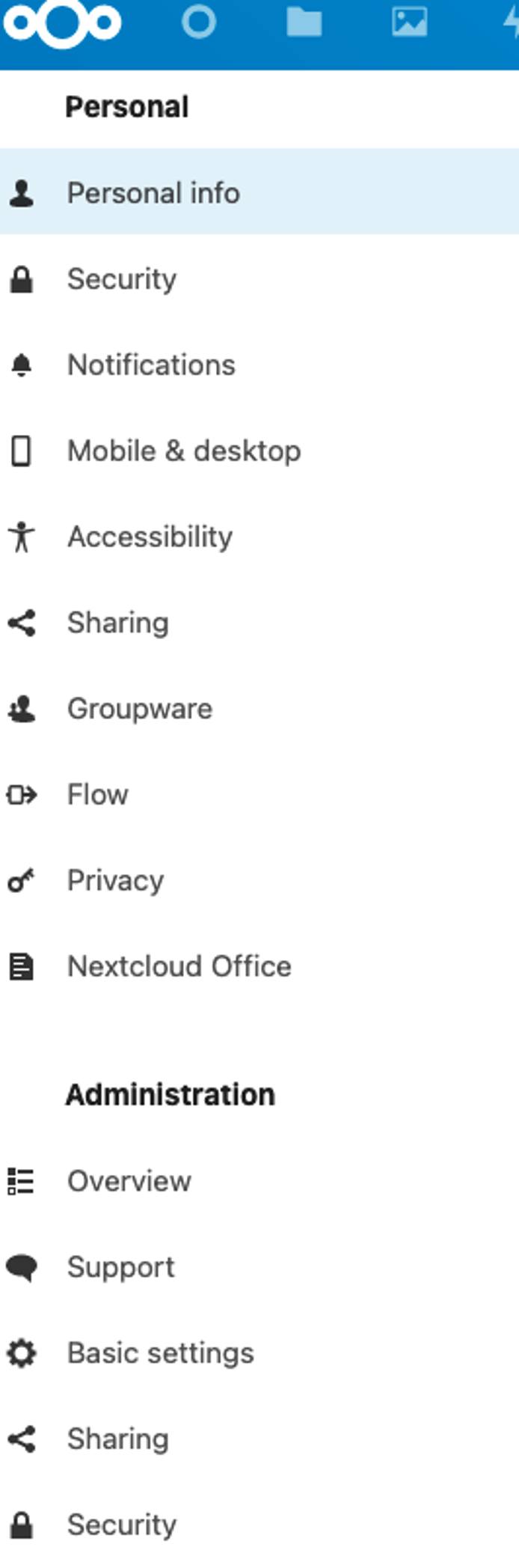Click the share icon next to Sharing under Personal

pyautogui.click(x=22, y=622)
